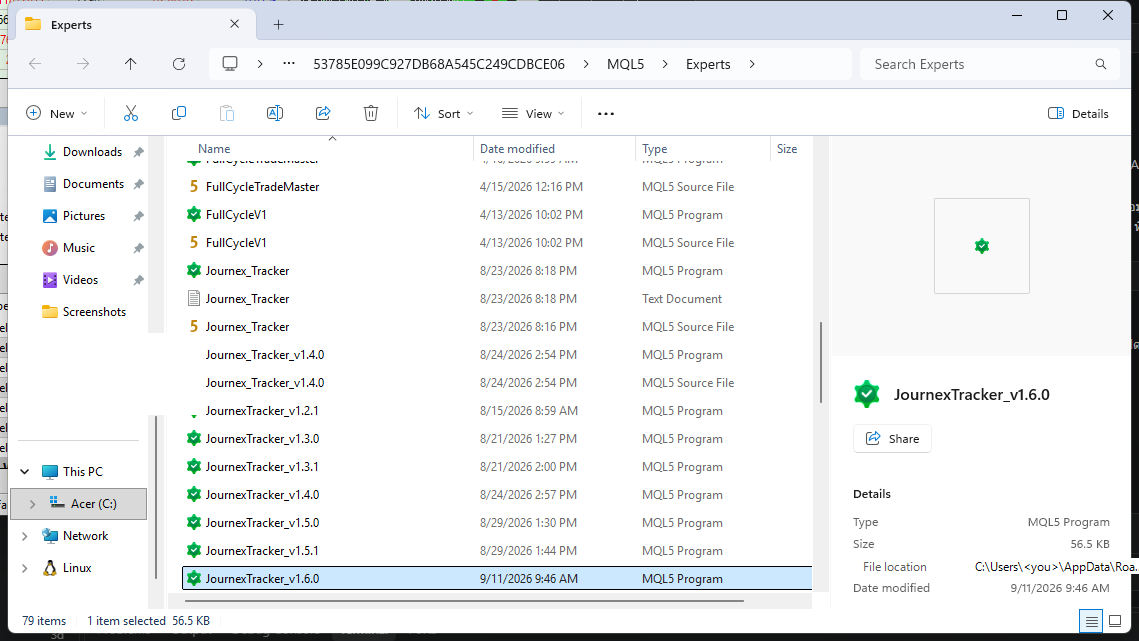Viewport: 1139px width, 641px height.
Task: Click the Copy icon in toolbar
Action: pyautogui.click(x=179, y=113)
